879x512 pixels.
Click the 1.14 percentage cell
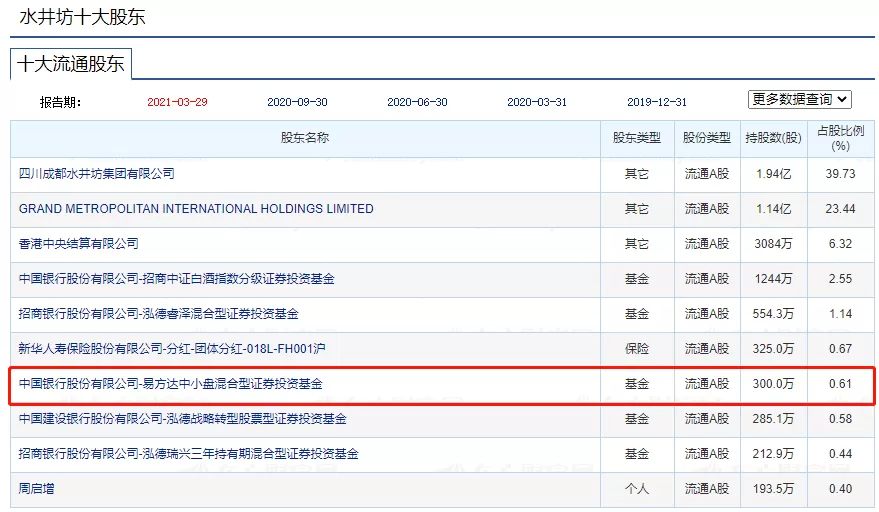coord(840,313)
